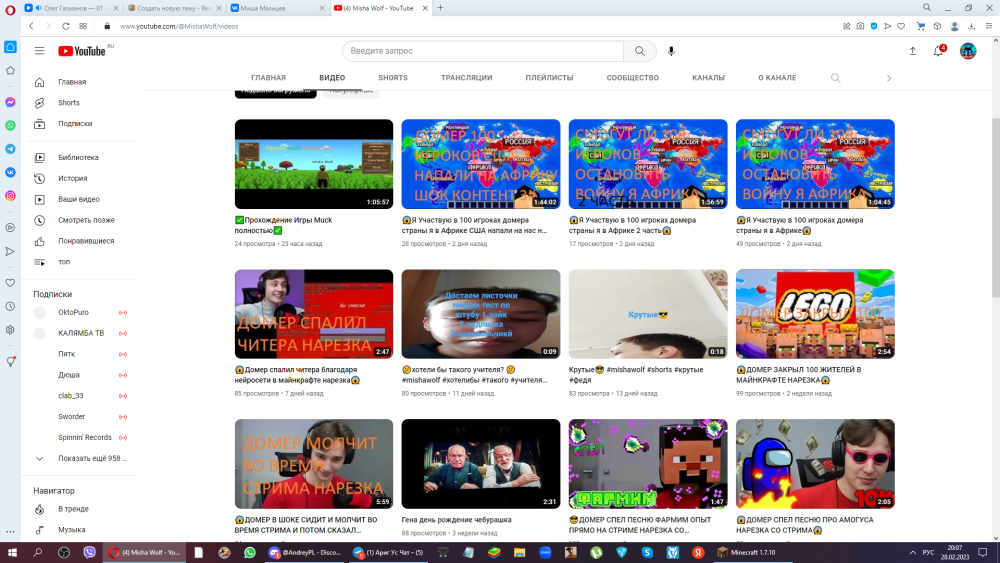
Task: Go back in the browser
Action: coord(31,26)
